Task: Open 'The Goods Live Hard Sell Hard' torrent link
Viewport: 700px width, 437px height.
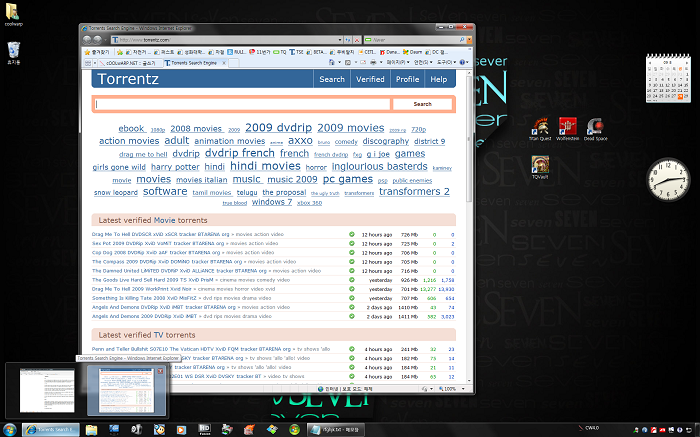Action: (x=153, y=280)
